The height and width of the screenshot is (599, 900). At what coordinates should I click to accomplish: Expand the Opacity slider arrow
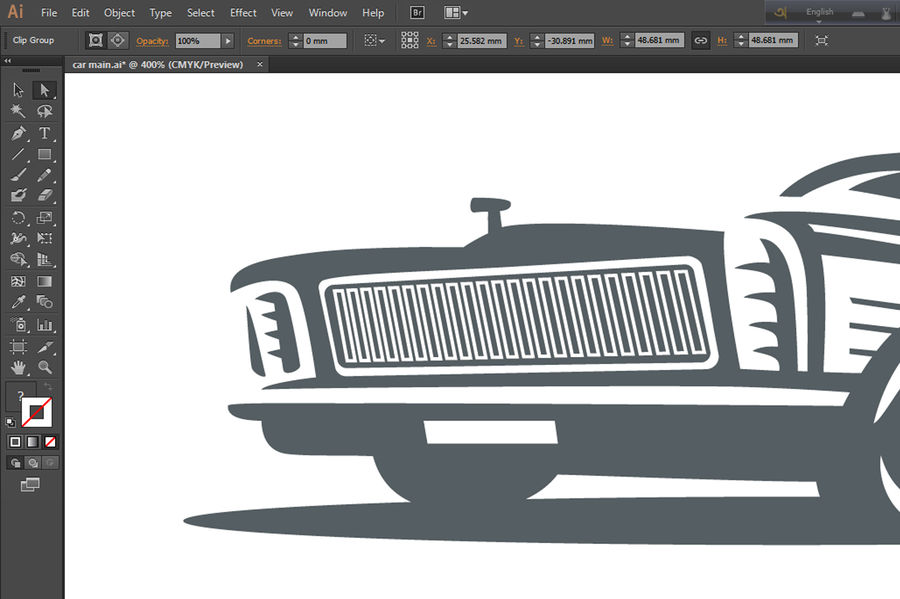coord(228,41)
